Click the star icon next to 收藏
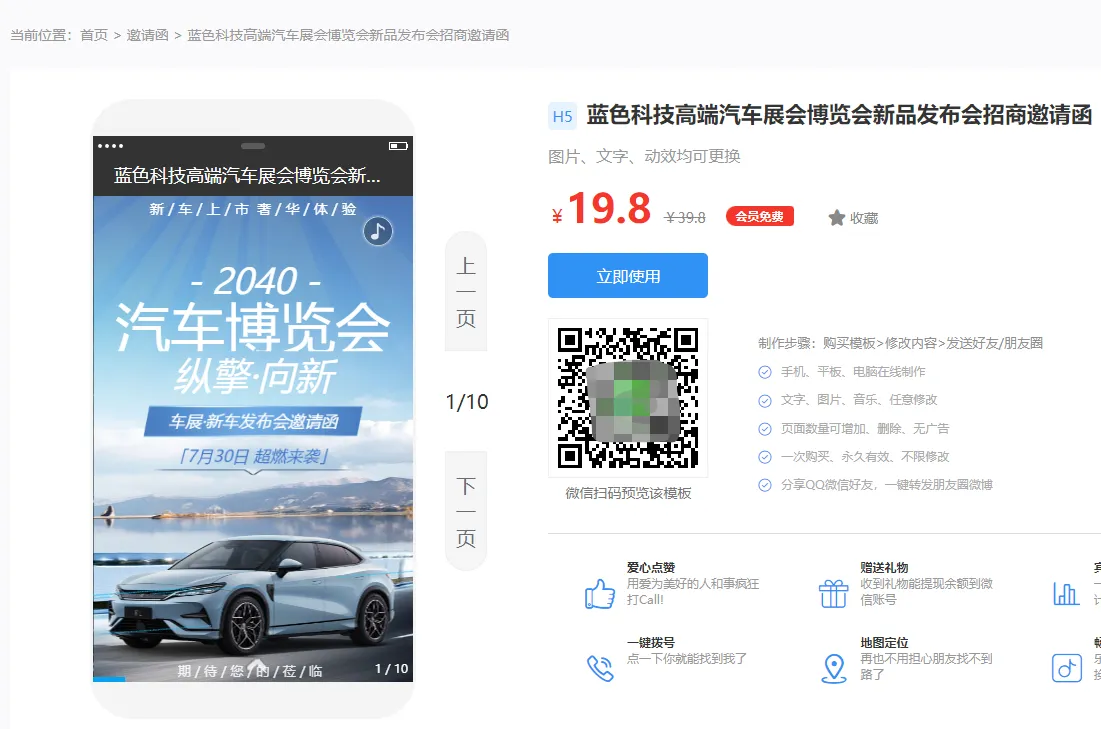 pyautogui.click(x=836, y=218)
